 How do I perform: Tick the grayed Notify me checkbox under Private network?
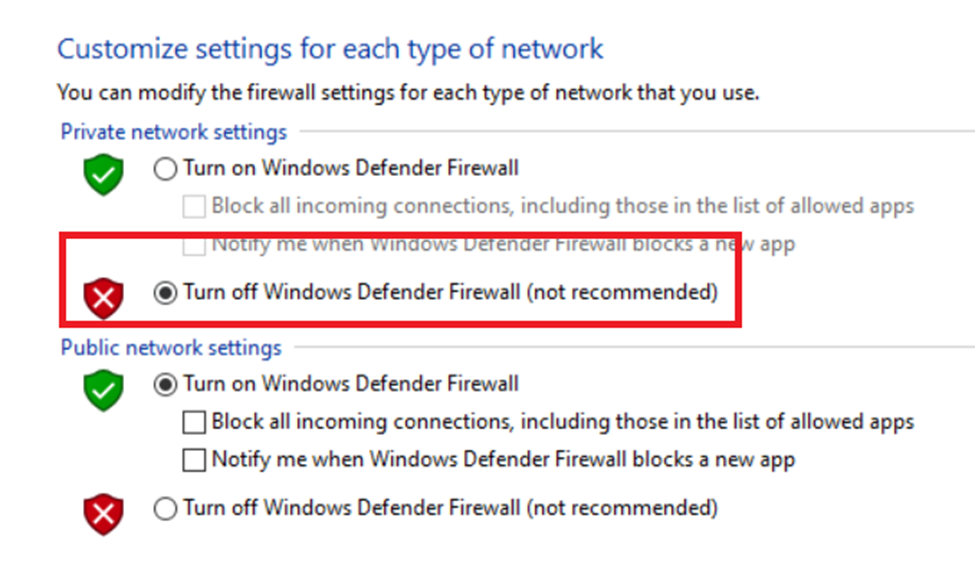coord(194,244)
